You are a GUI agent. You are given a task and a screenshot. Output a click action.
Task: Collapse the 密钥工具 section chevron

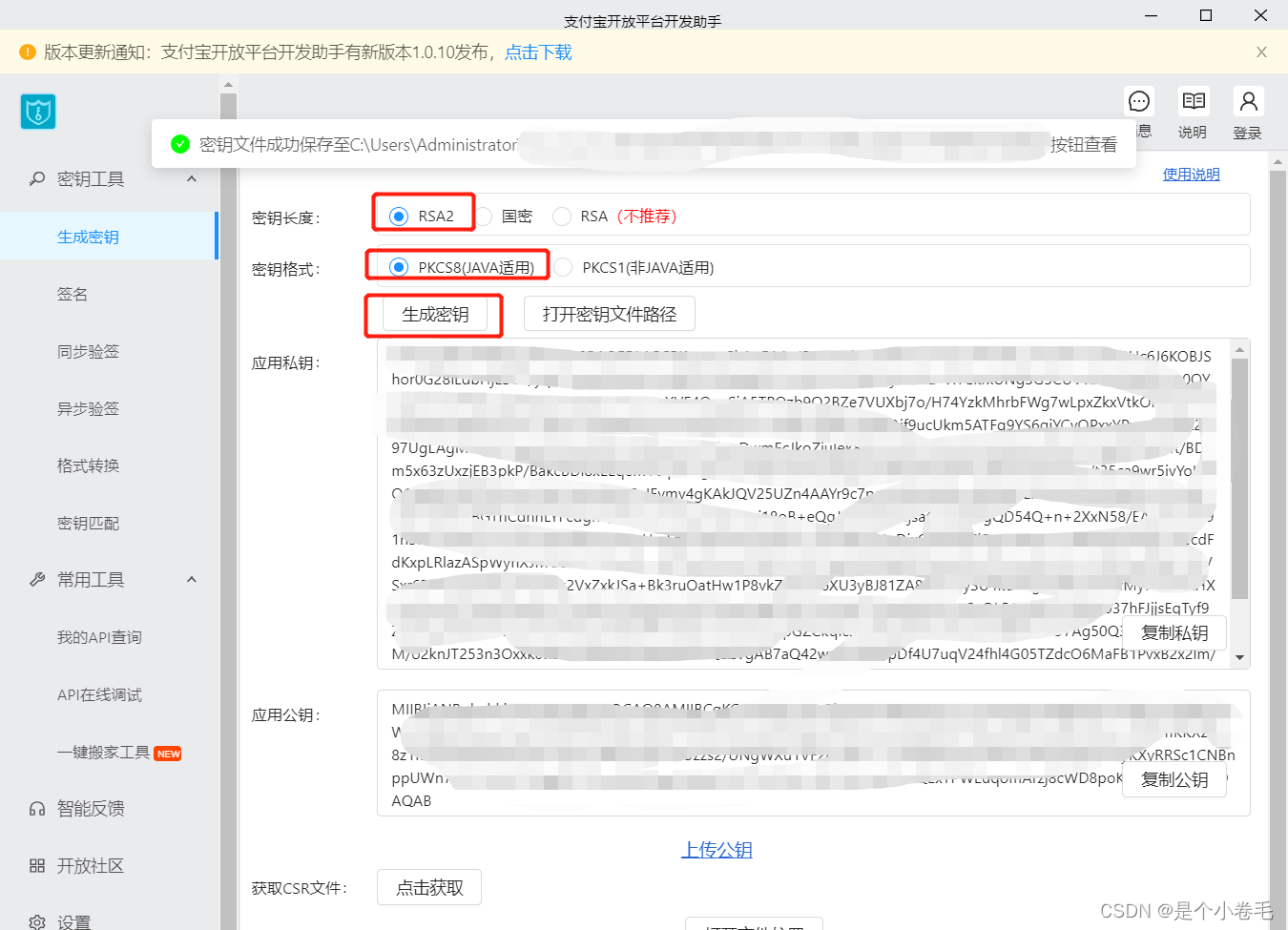tap(192, 178)
